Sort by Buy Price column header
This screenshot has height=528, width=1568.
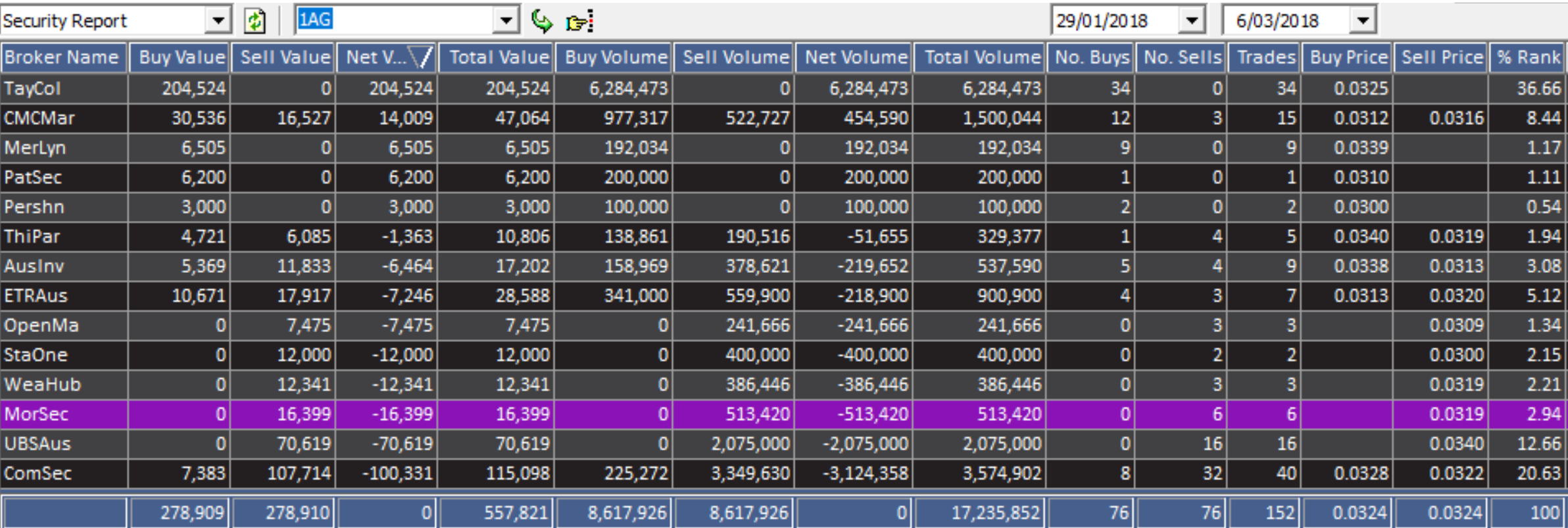point(1347,58)
